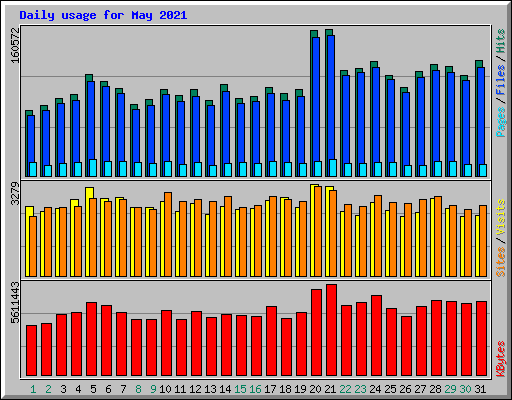This screenshot has width=512, height=400.
Task: Click day 30 on the x-axis
Action: point(465,389)
